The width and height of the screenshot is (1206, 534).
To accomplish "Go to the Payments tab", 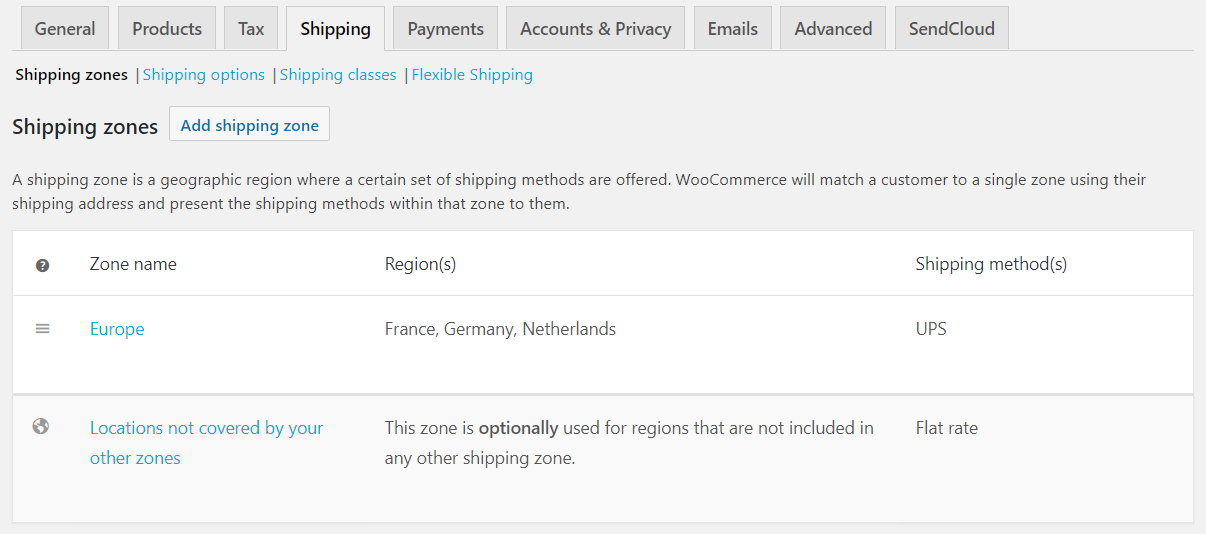I will 445,28.
